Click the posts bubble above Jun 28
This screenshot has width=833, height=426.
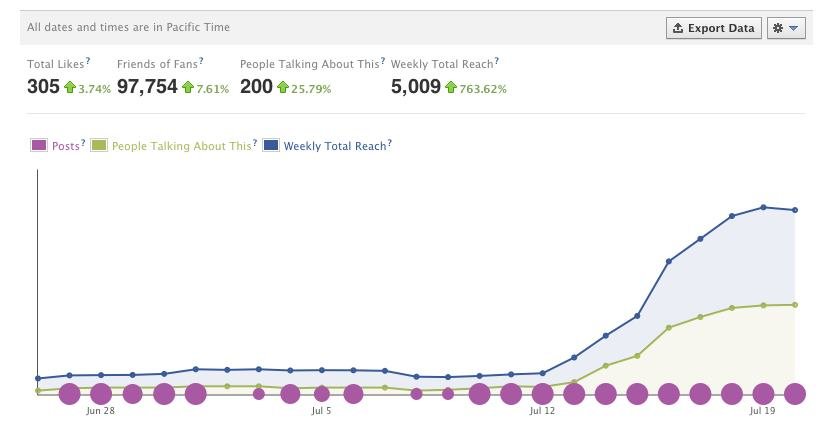[x=101, y=394]
